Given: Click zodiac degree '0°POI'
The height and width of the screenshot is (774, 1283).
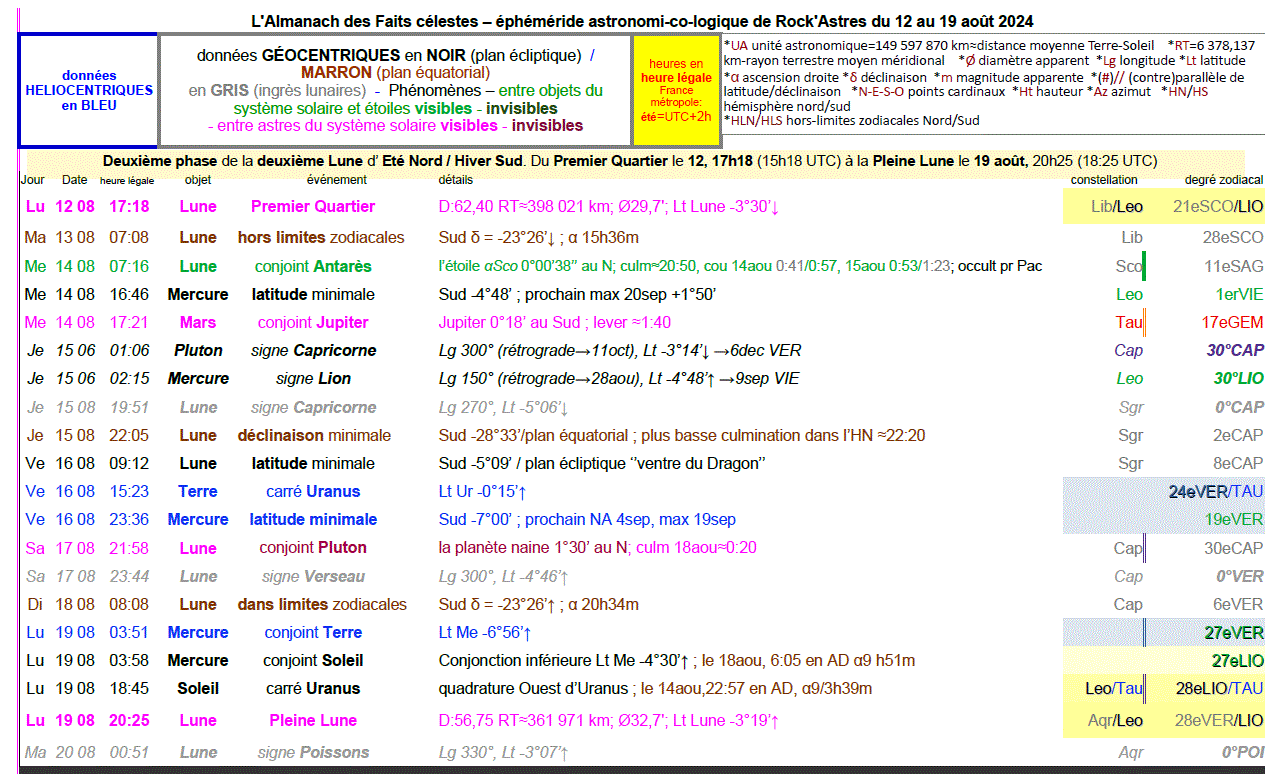Looking at the screenshot, I should point(1241,752).
